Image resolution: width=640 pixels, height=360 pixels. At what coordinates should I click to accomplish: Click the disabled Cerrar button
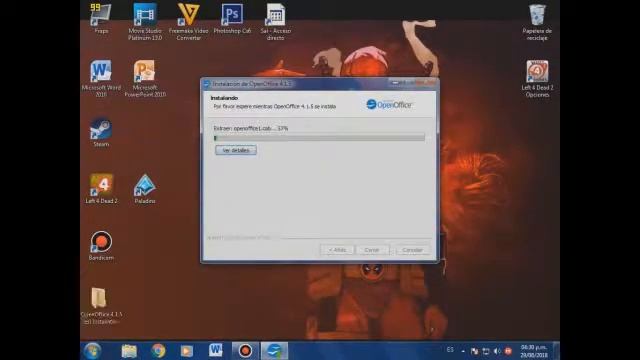click(372, 250)
